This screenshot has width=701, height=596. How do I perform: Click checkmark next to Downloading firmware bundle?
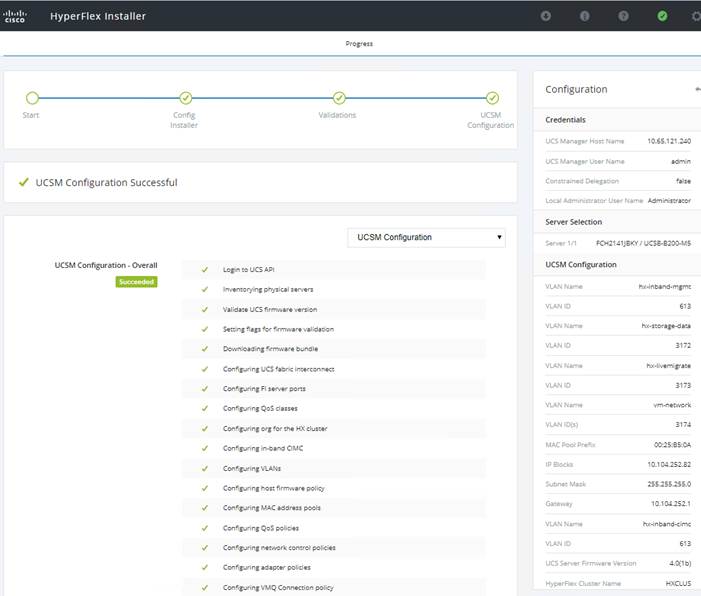(x=205, y=349)
